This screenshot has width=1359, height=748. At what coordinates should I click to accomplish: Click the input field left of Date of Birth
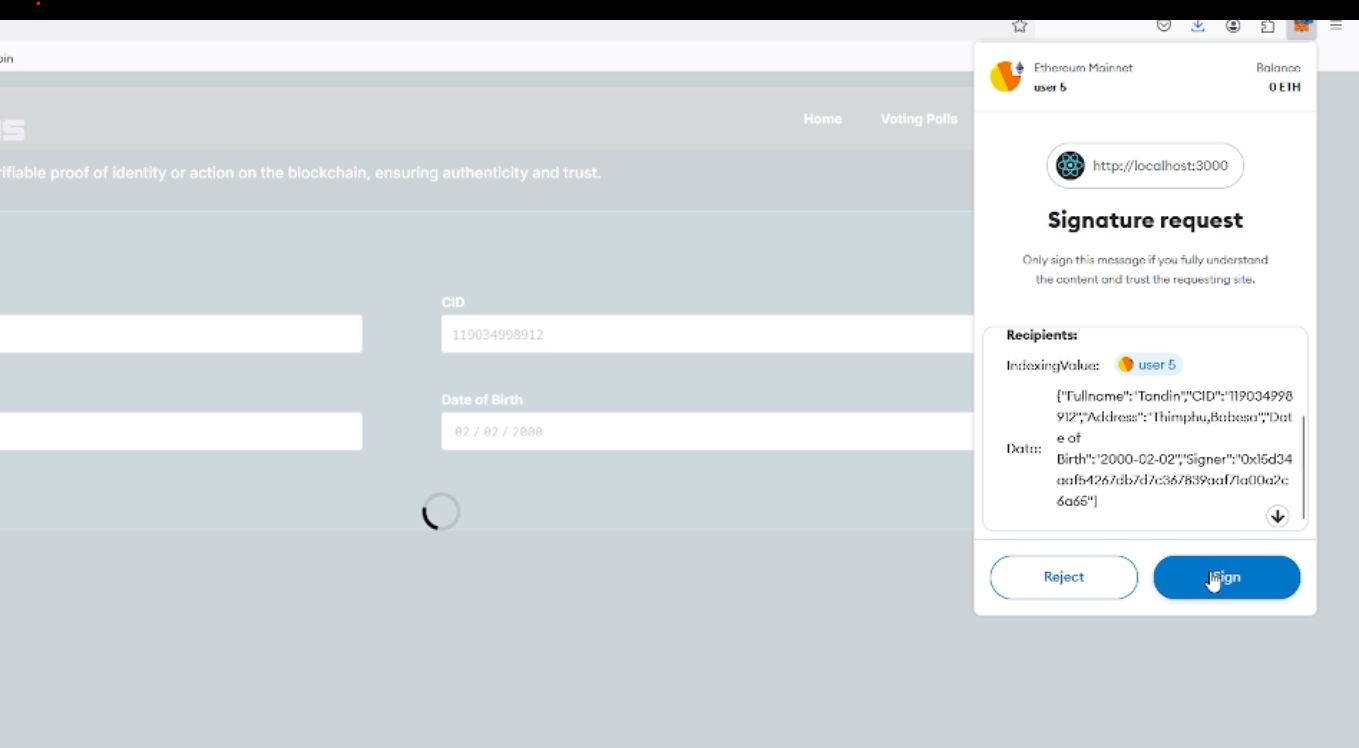pos(180,431)
